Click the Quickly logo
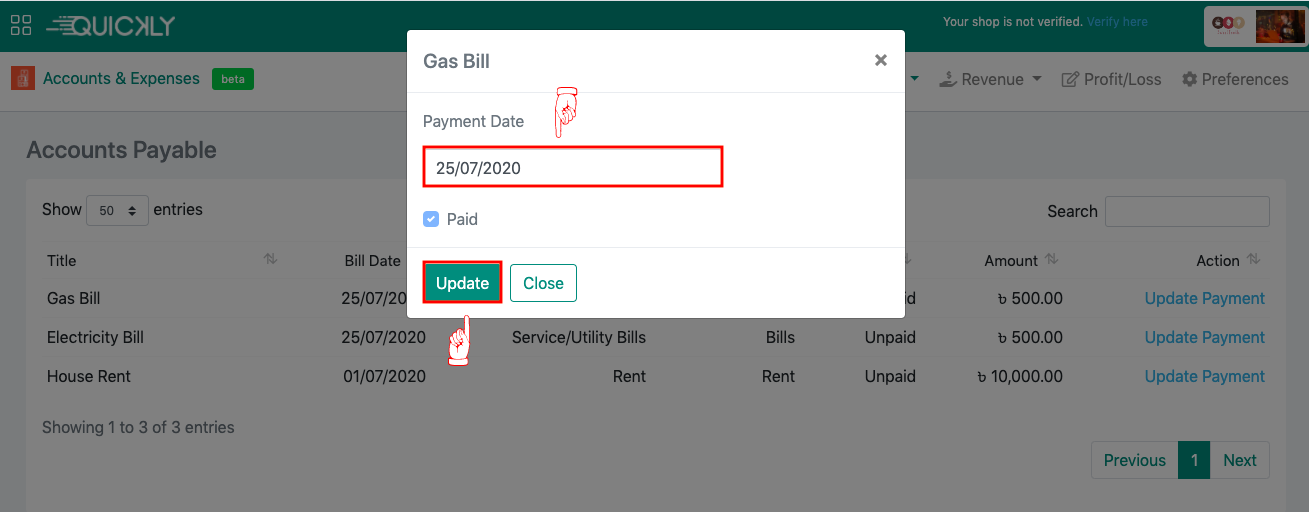Image resolution: width=1309 pixels, height=512 pixels. (x=110, y=26)
